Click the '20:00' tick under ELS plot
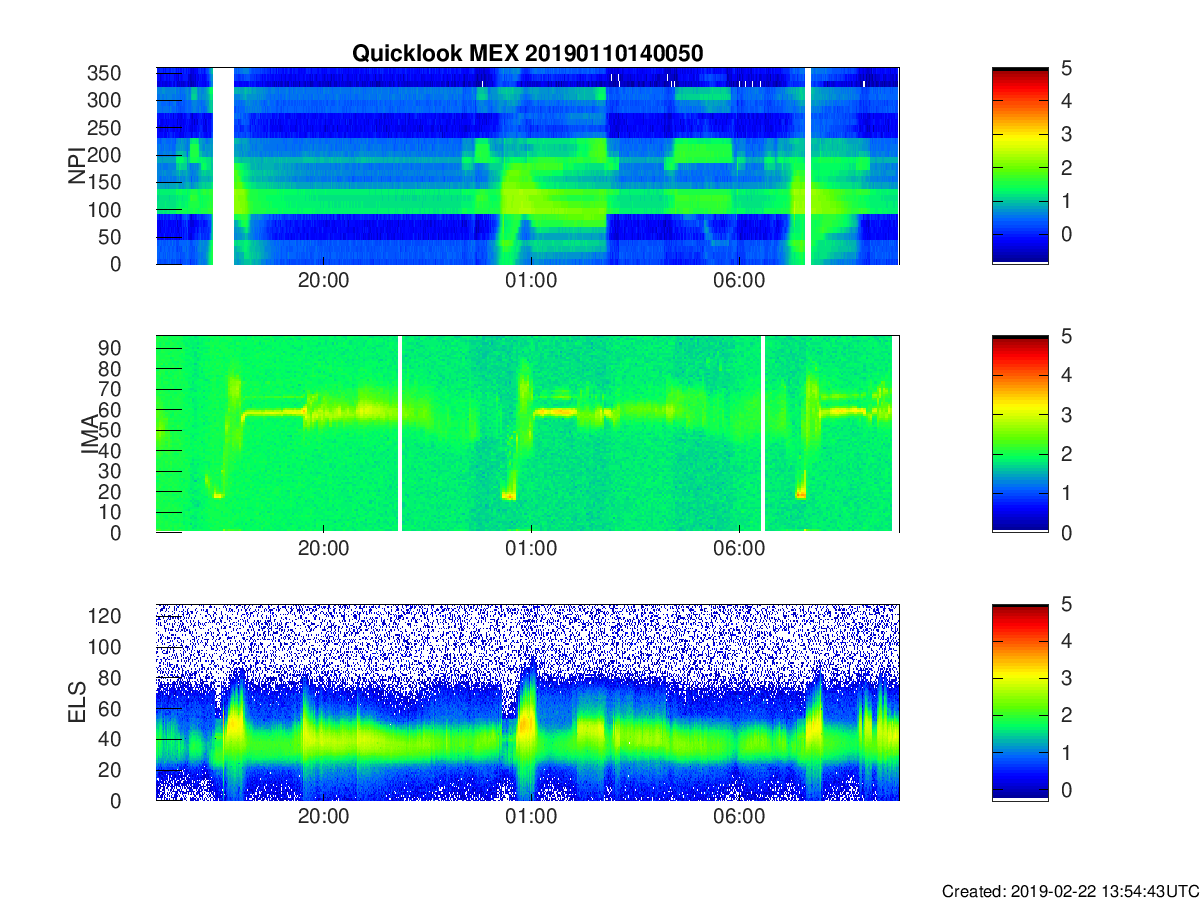This screenshot has height=900, width=1200. pyautogui.click(x=323, y=817)
